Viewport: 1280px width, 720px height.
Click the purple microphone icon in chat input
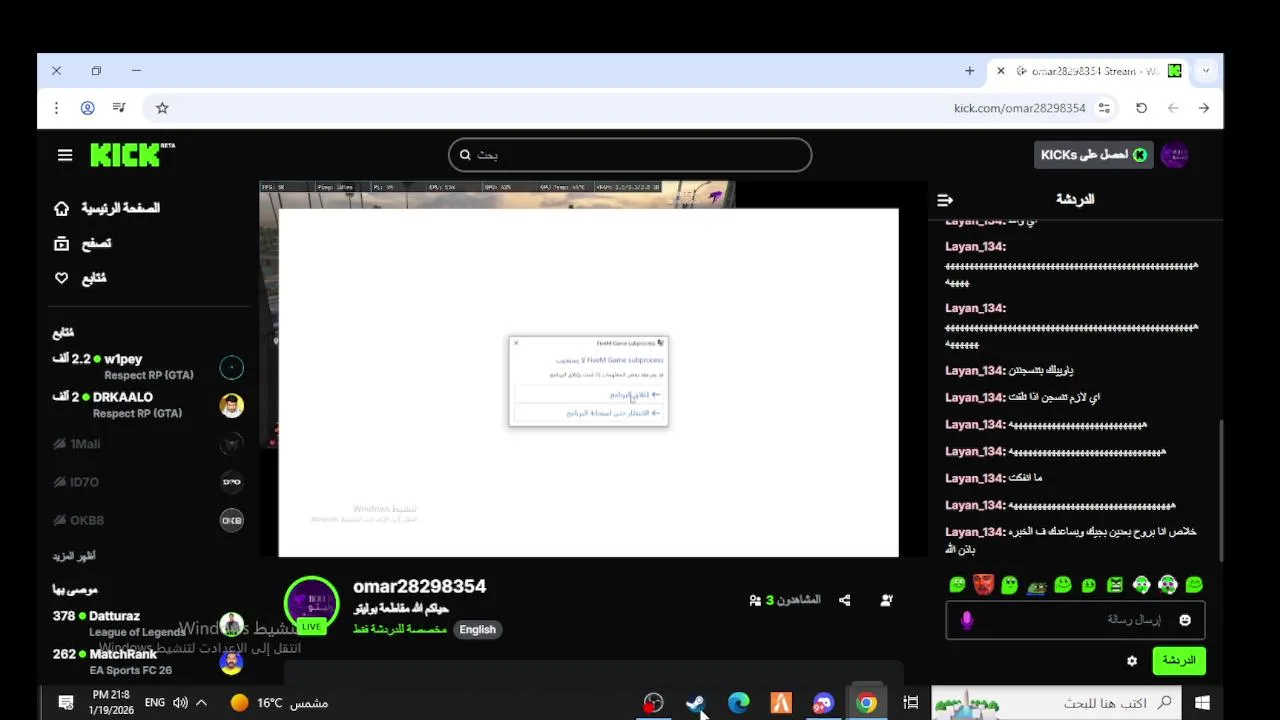(x=966, y=620)
